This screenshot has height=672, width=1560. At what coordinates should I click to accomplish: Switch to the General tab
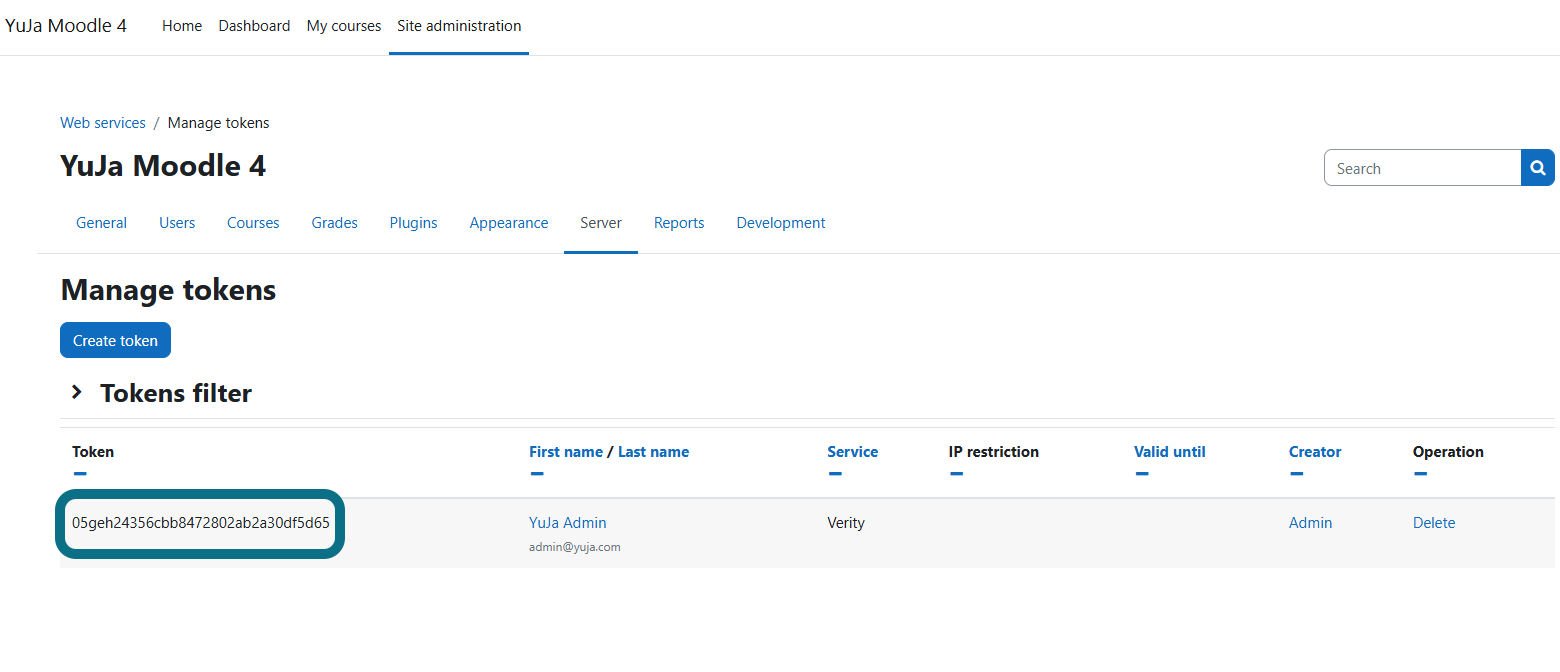click(101, 223)
